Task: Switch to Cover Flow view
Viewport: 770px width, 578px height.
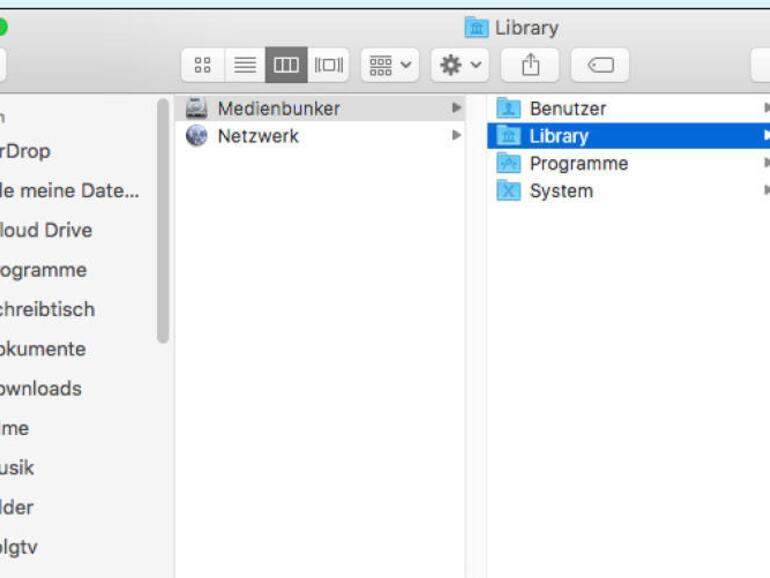Action: [329, 65]
